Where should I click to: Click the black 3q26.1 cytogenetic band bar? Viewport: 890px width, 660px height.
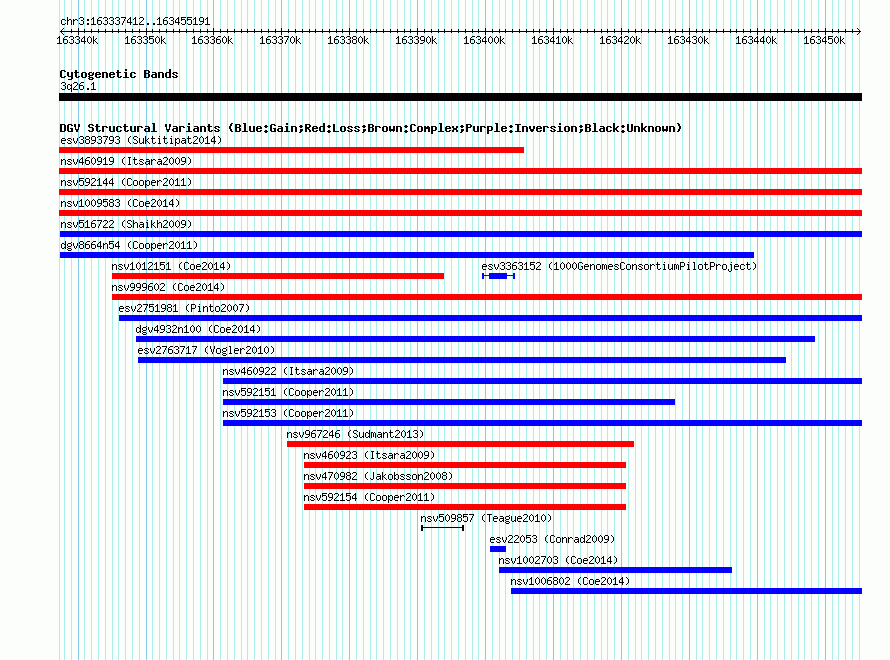point(460,97)
